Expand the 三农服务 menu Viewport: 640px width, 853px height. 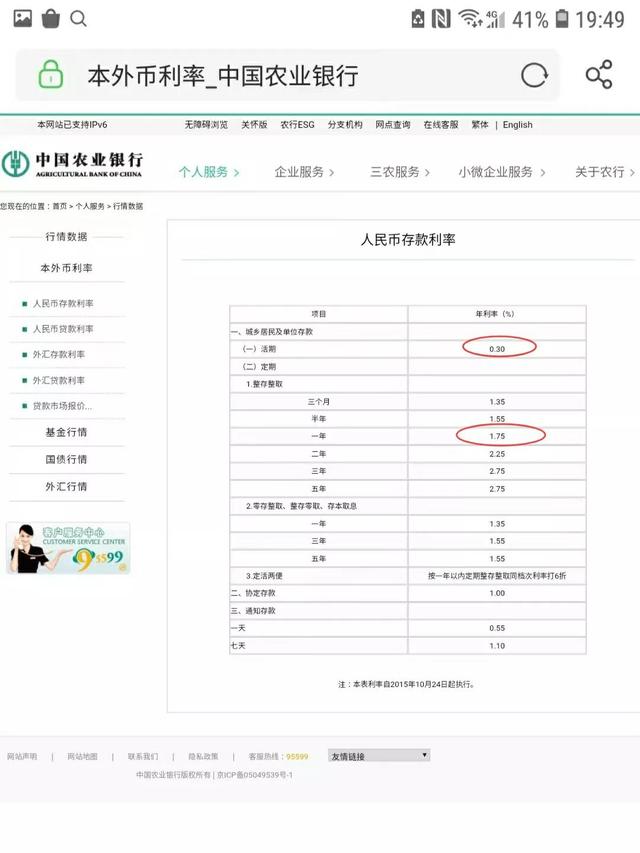pos(400,172)
